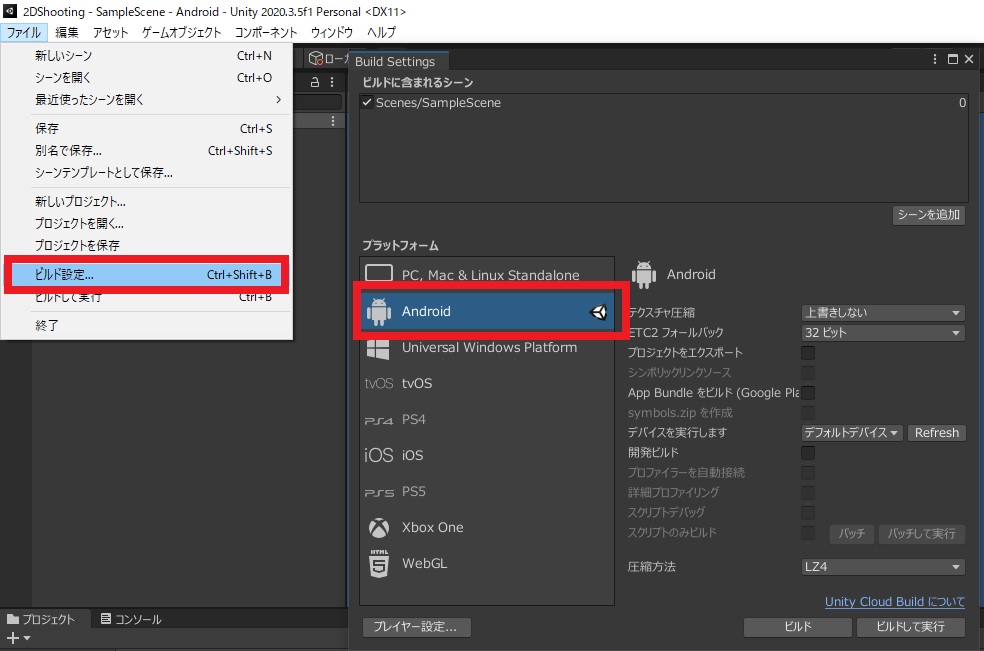Open the ファイル menu
The height and width of the screenshot is (651, 984).
(24, 32)
